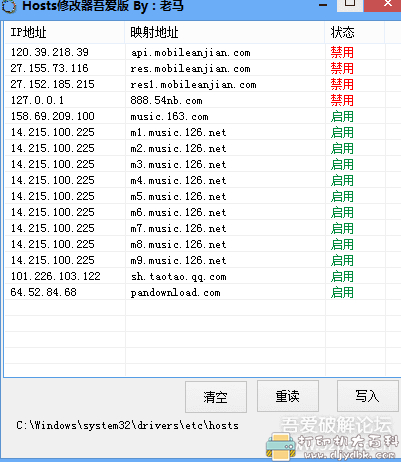Click 888.54nb.com mapping
This screenshot has width=401, height=462.
(166, 101)
